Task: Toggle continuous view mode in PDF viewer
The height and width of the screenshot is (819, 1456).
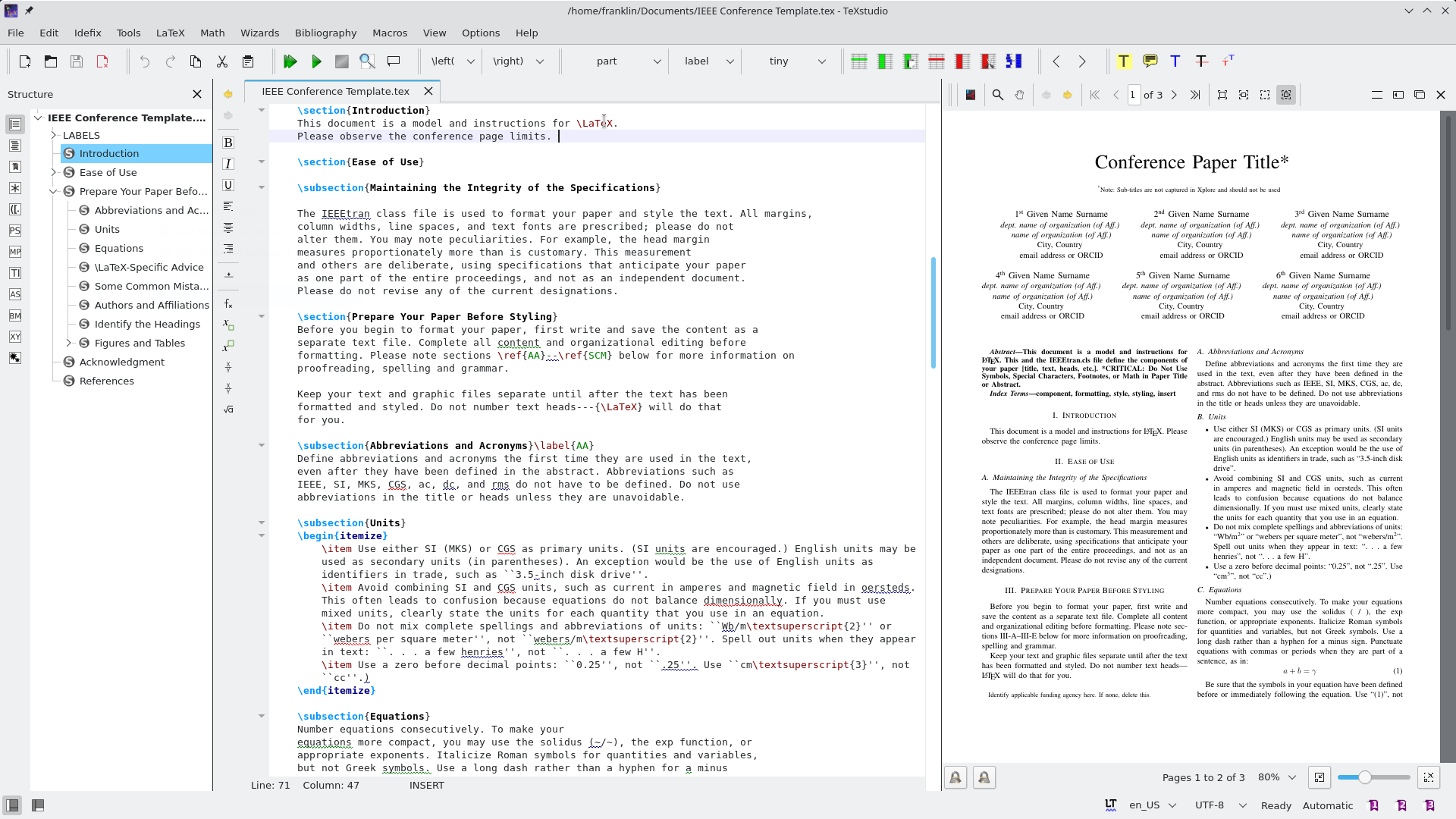Action: point(1286,95)
